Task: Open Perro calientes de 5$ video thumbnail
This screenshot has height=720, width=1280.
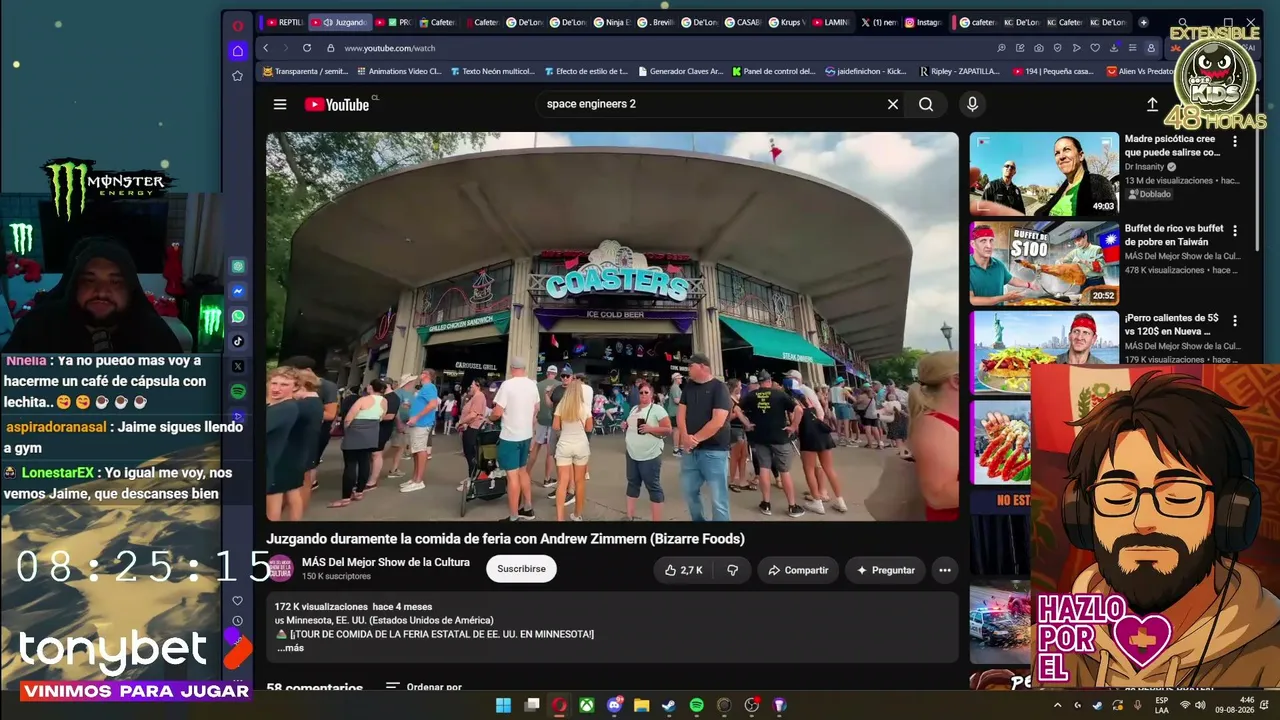Action: 1044,352
